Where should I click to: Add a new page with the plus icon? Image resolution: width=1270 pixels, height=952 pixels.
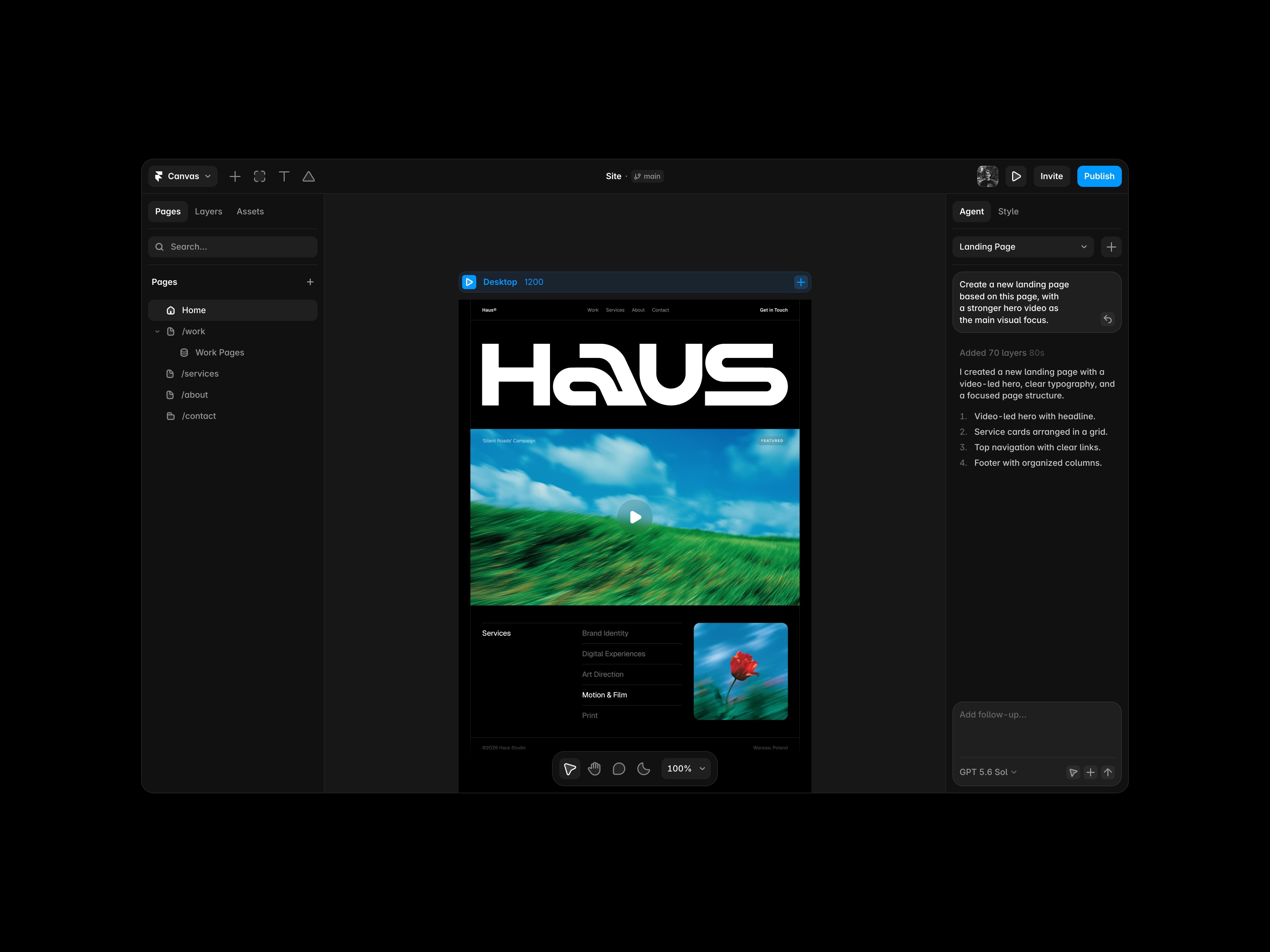pos(310,282)
